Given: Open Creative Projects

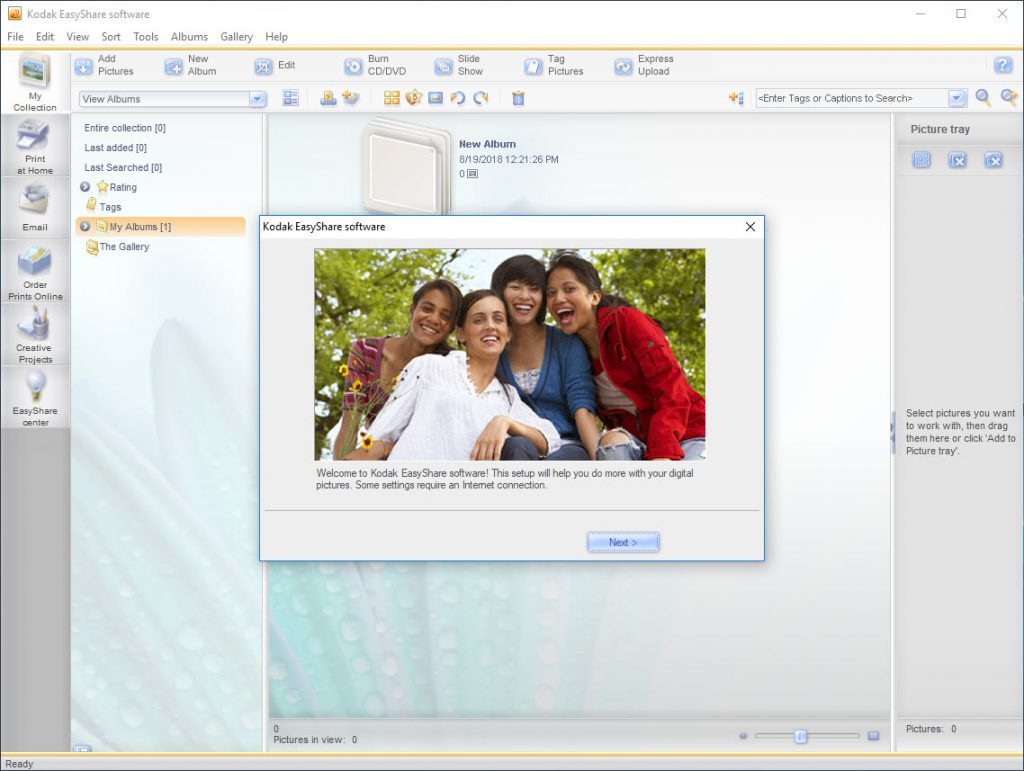Looking at the screenshot, I should [x=35, y=336].
